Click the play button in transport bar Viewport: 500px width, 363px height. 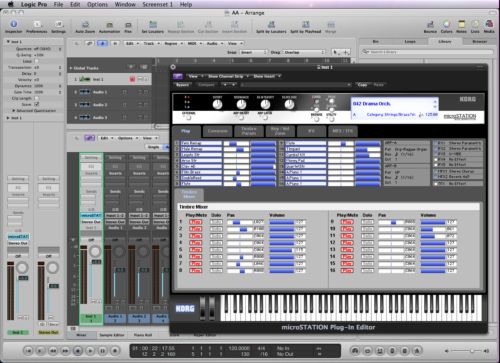90,351
